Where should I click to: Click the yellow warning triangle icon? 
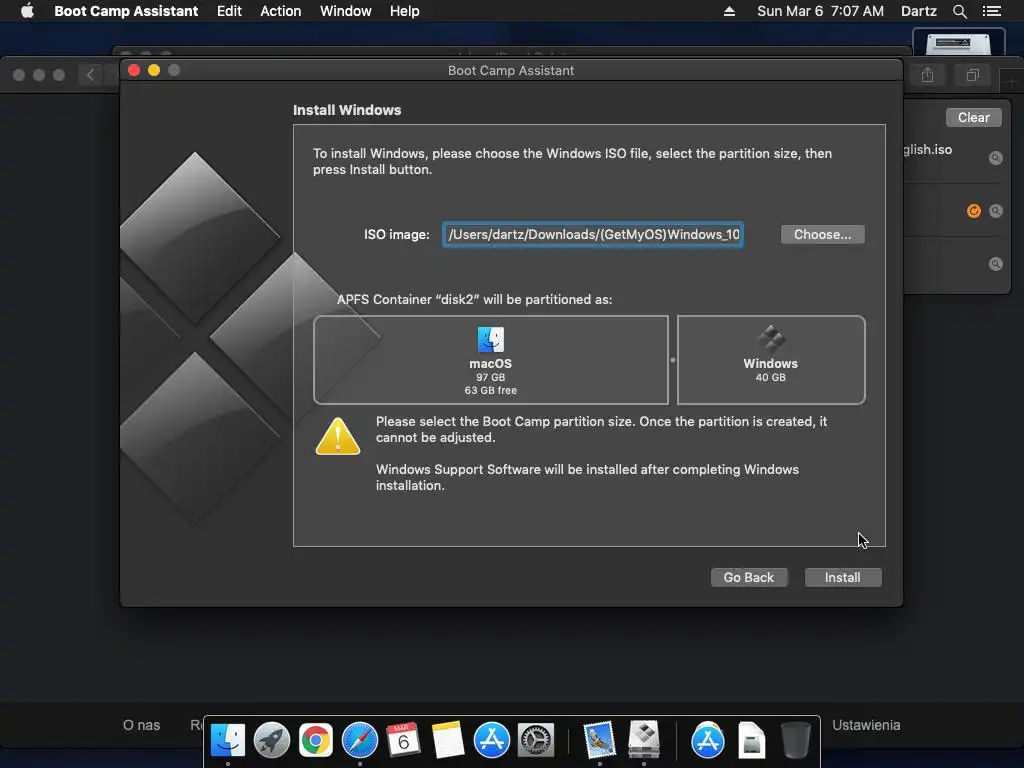pos(338,437)
